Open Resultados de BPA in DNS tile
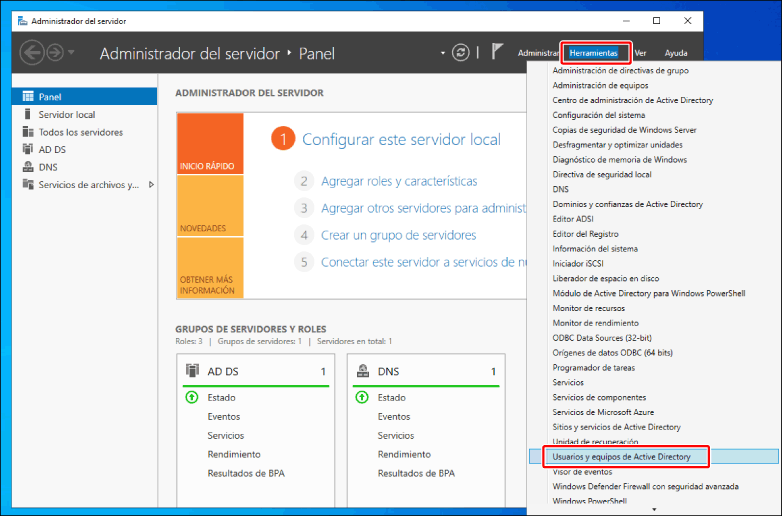 point(416,473)
